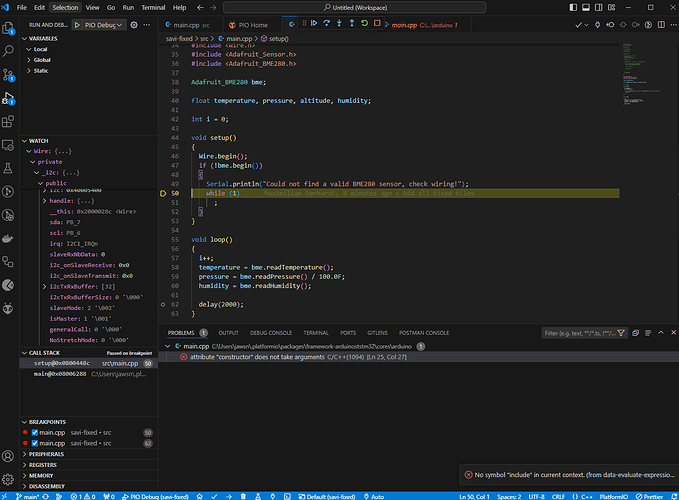
Task: Open the filter options funnel in Problems
Action: coord(621,333)
